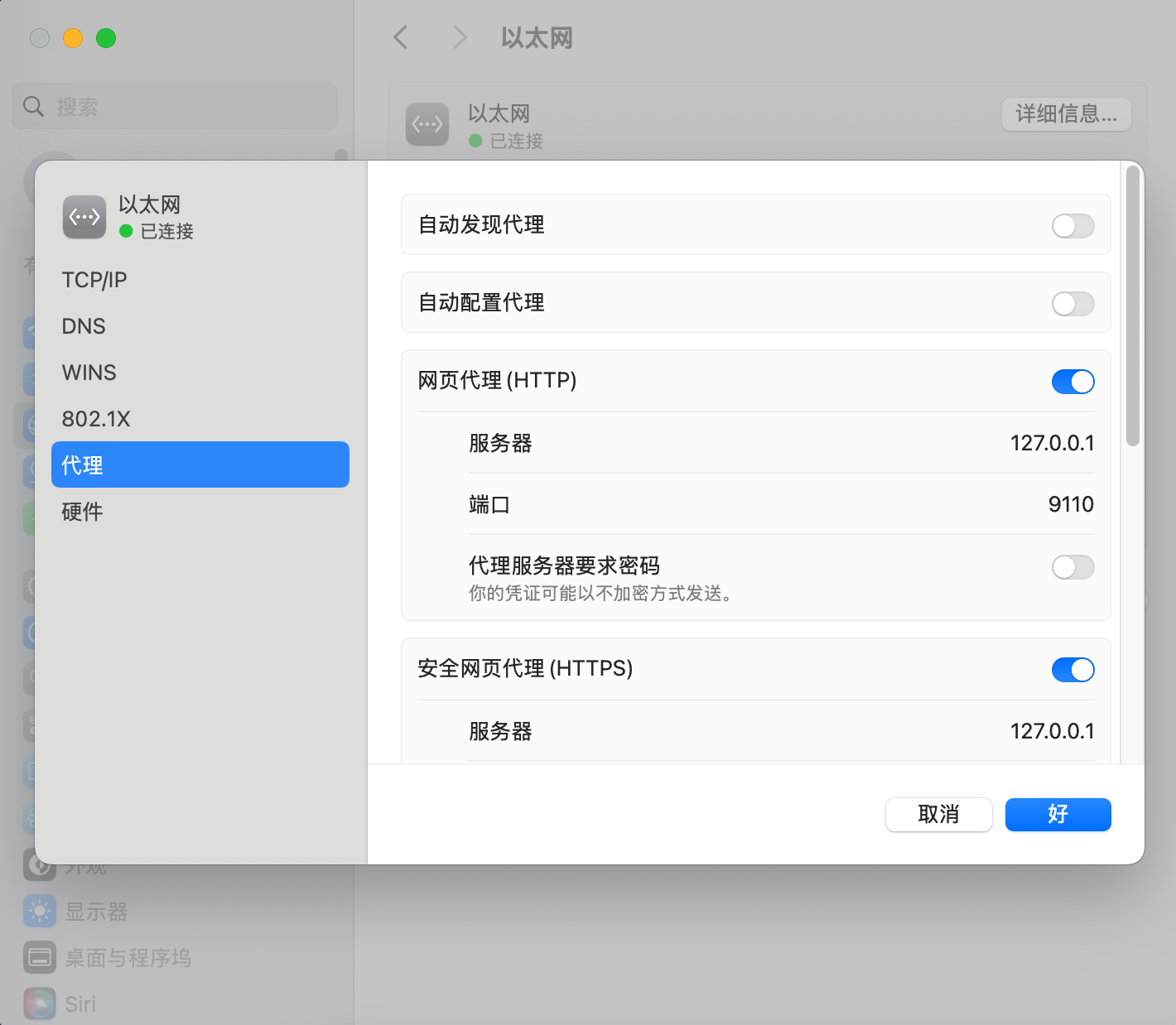The height and width of the screenshot is (1025, 1176).
Task: Open Displays (显示器) sidebar icon
Action: pos(40,912)
